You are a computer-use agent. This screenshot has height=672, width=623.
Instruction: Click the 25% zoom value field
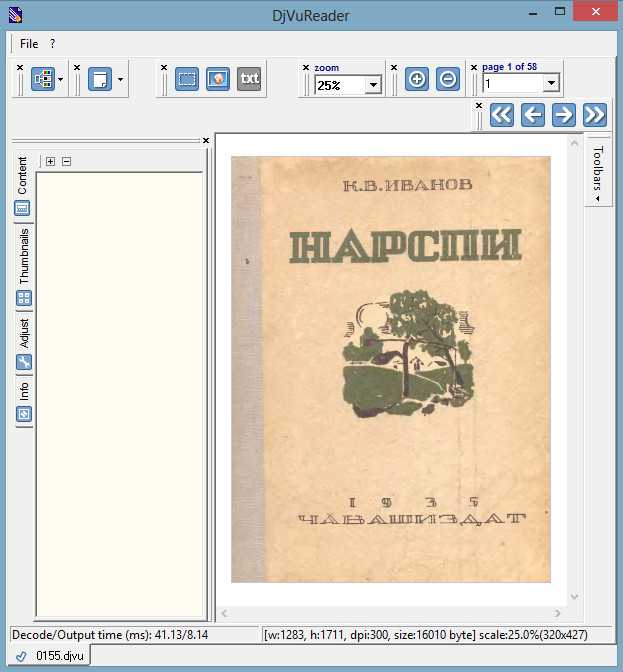[x=340, y=85]
